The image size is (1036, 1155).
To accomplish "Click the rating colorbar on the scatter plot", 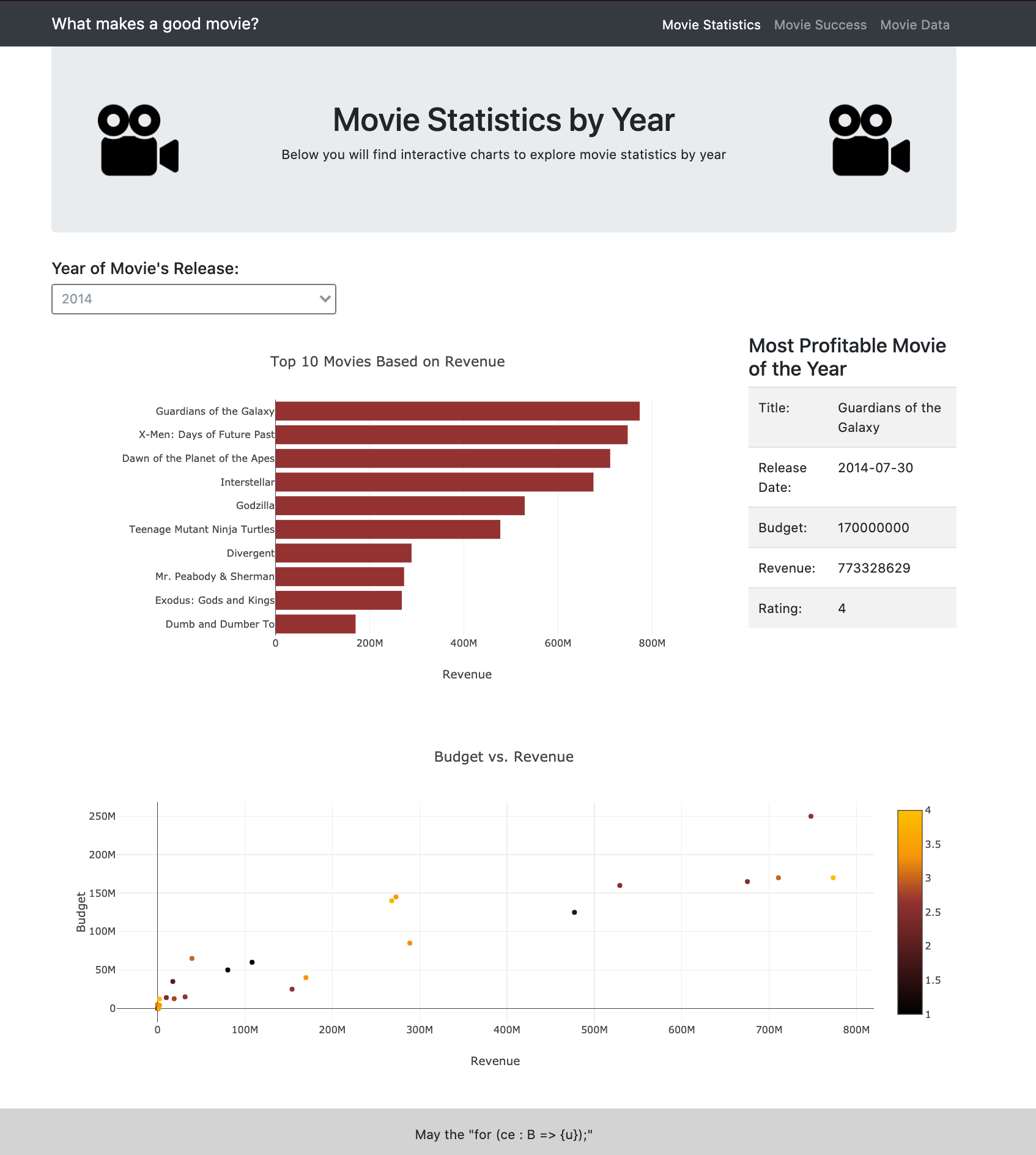I will (x=909, y=912).
